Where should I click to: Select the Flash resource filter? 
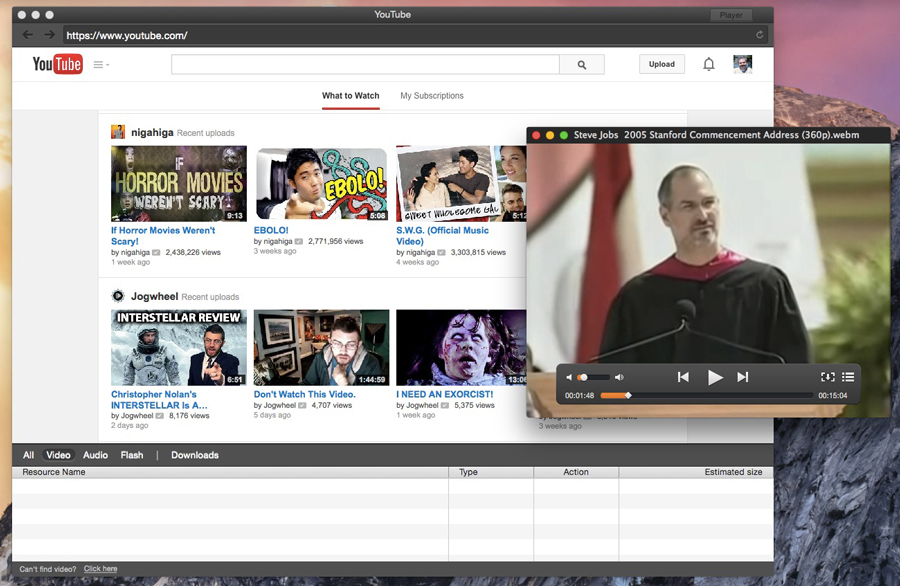click(131, 455)
